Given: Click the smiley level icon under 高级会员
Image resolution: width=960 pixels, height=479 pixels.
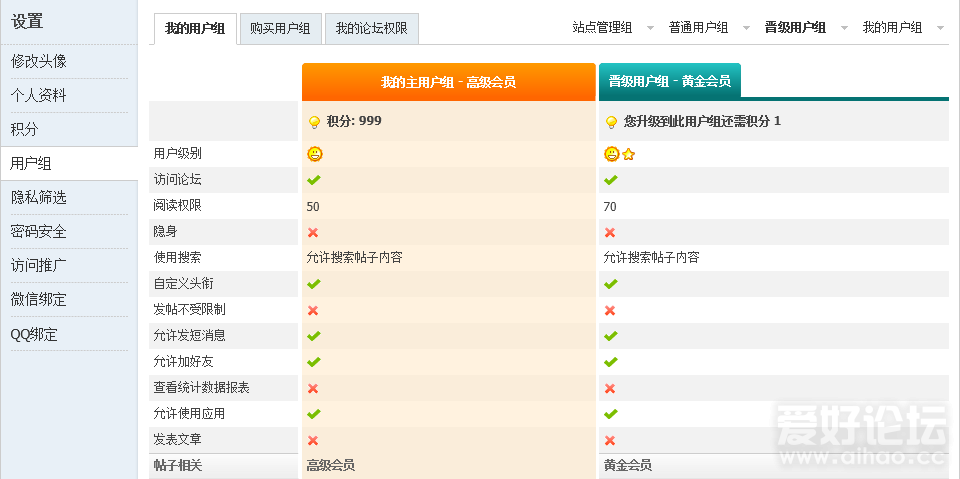Looking at the screenshot, I should [315, 154].
